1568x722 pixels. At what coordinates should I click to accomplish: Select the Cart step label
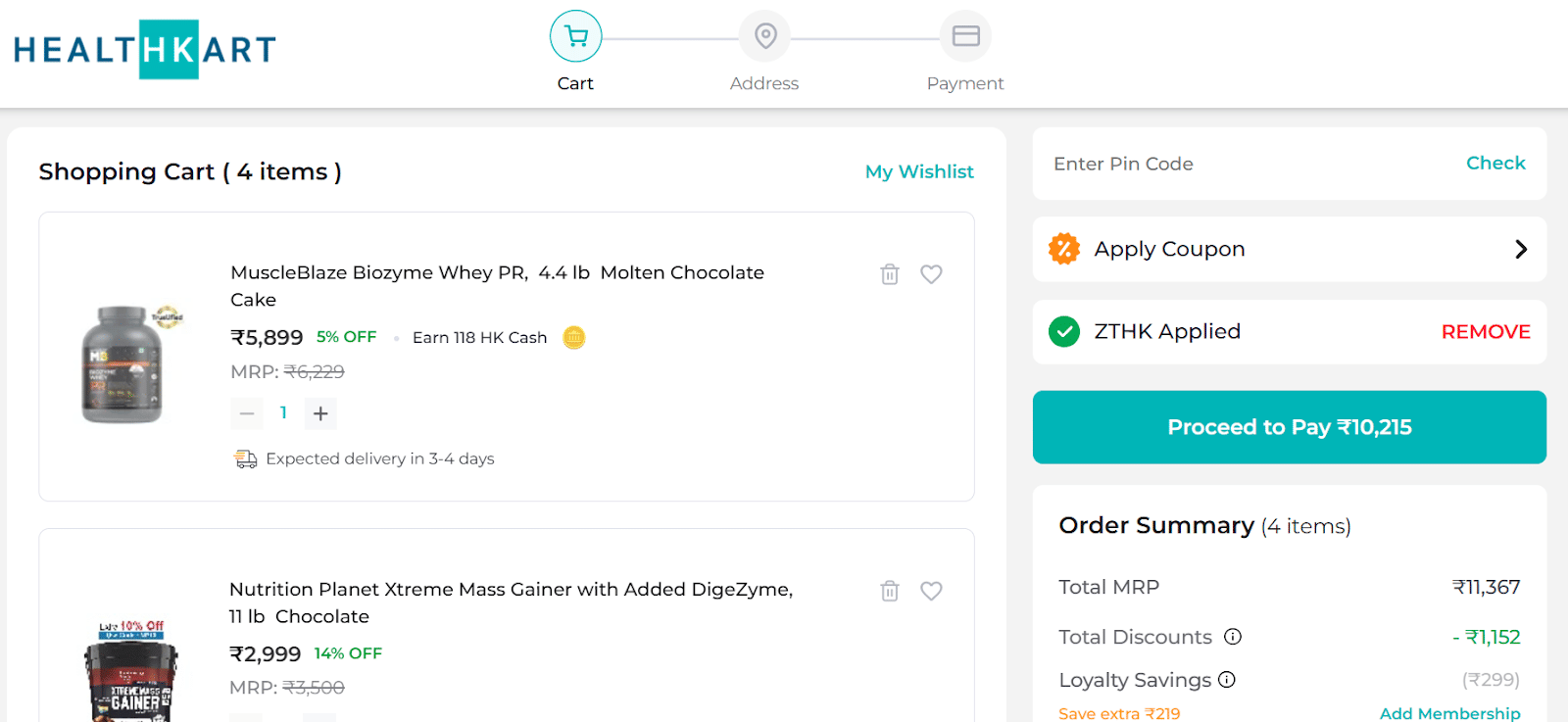(575, 83)
